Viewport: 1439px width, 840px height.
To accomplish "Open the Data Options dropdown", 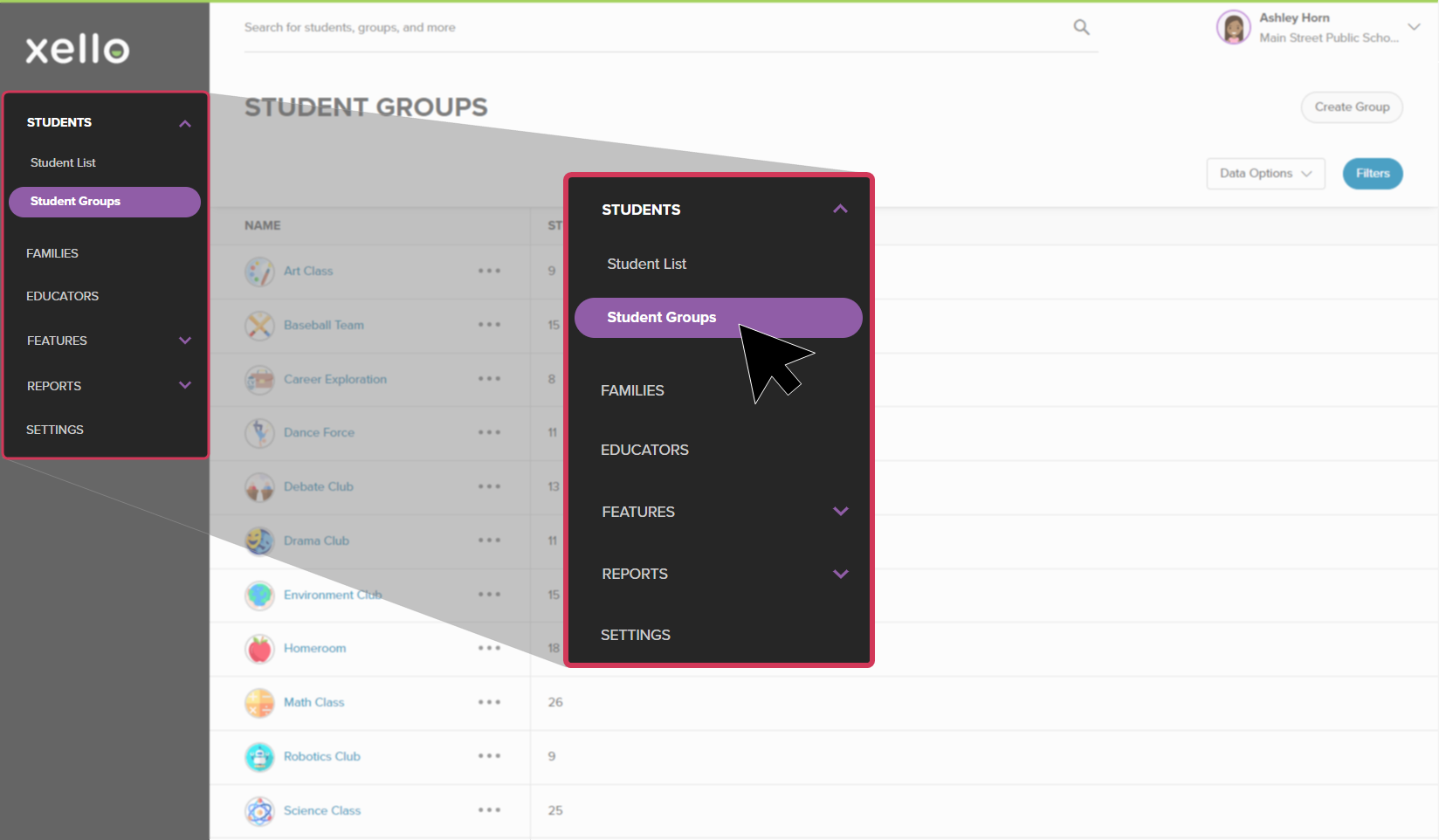I will (x=1265, y=174).
